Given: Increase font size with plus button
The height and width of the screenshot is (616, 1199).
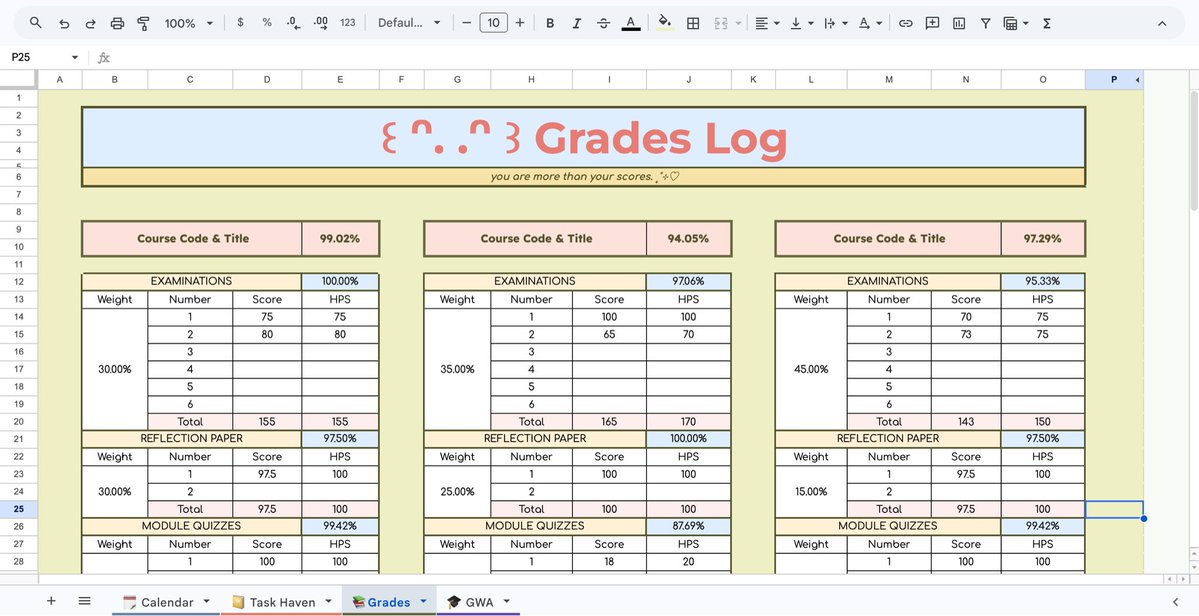Looking at the screenshot, I should [x=520, y=23].
